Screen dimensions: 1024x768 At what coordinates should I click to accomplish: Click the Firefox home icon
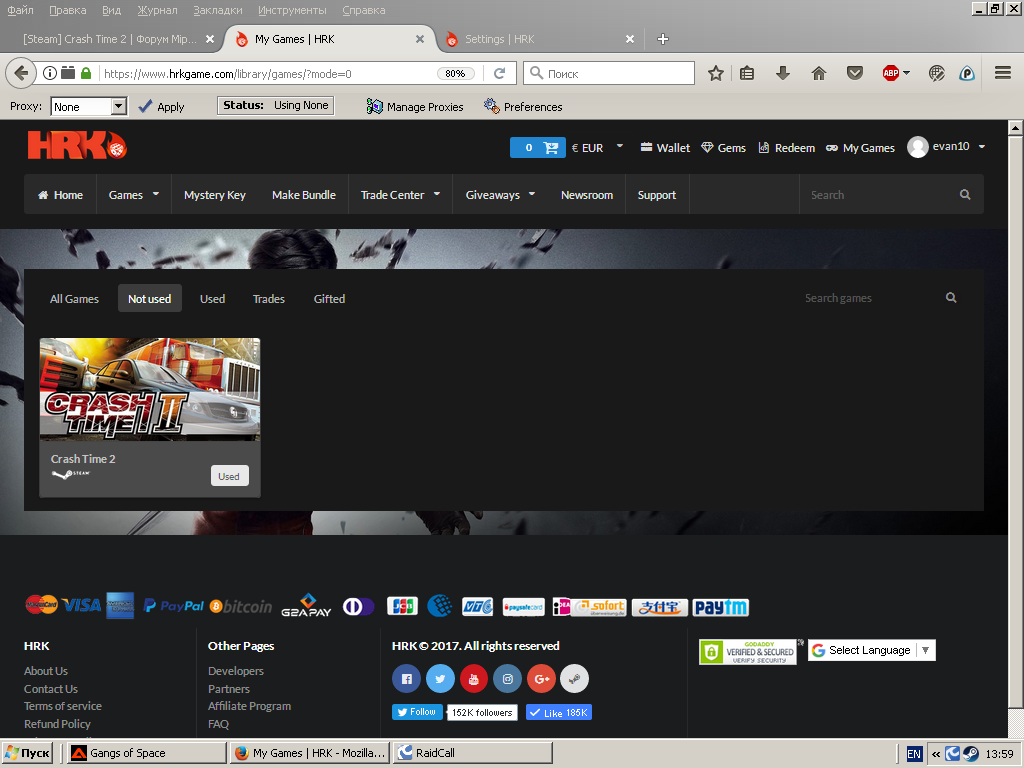coord(818,73)
